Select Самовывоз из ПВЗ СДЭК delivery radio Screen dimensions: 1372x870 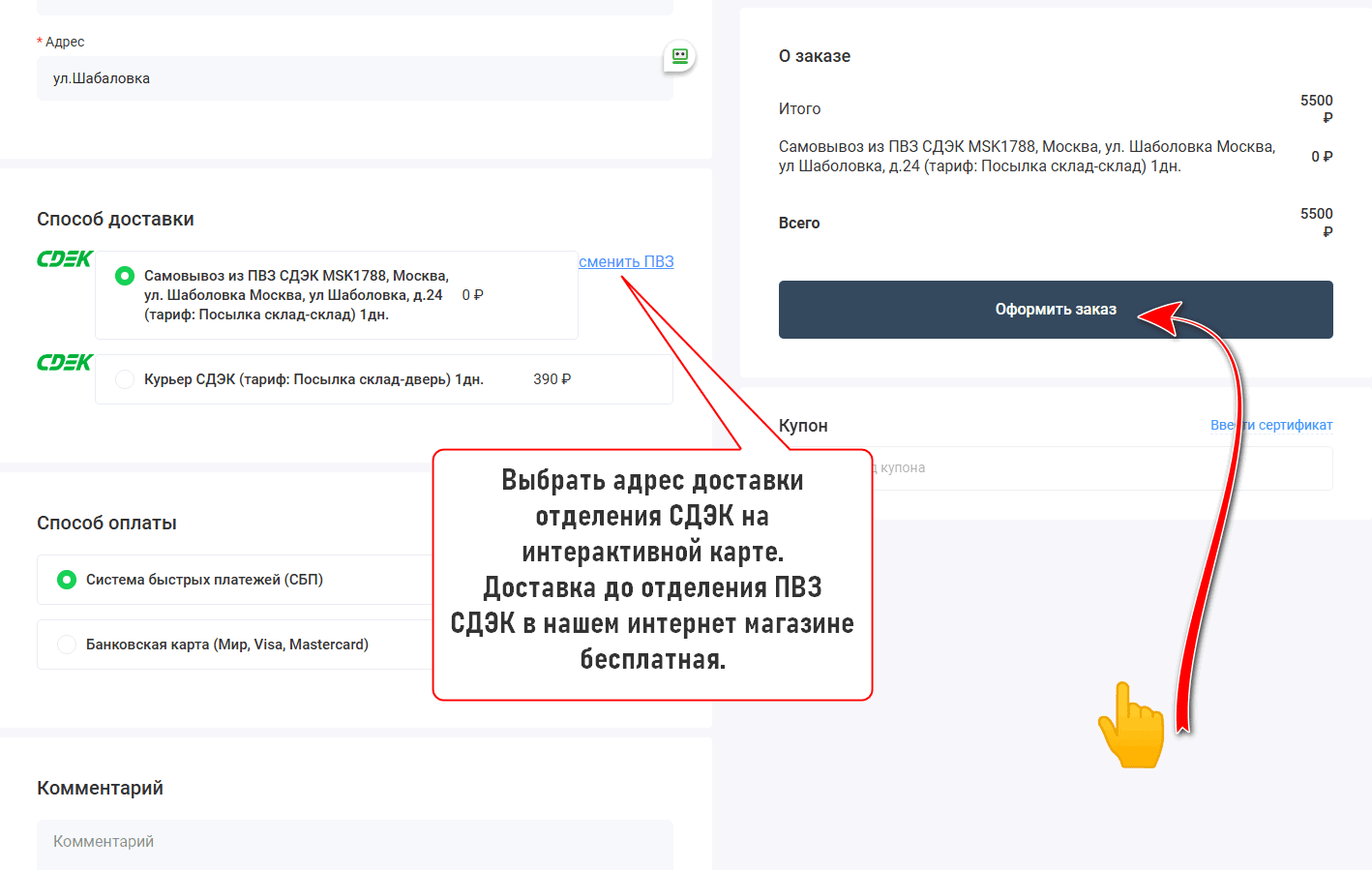point(125,276)
